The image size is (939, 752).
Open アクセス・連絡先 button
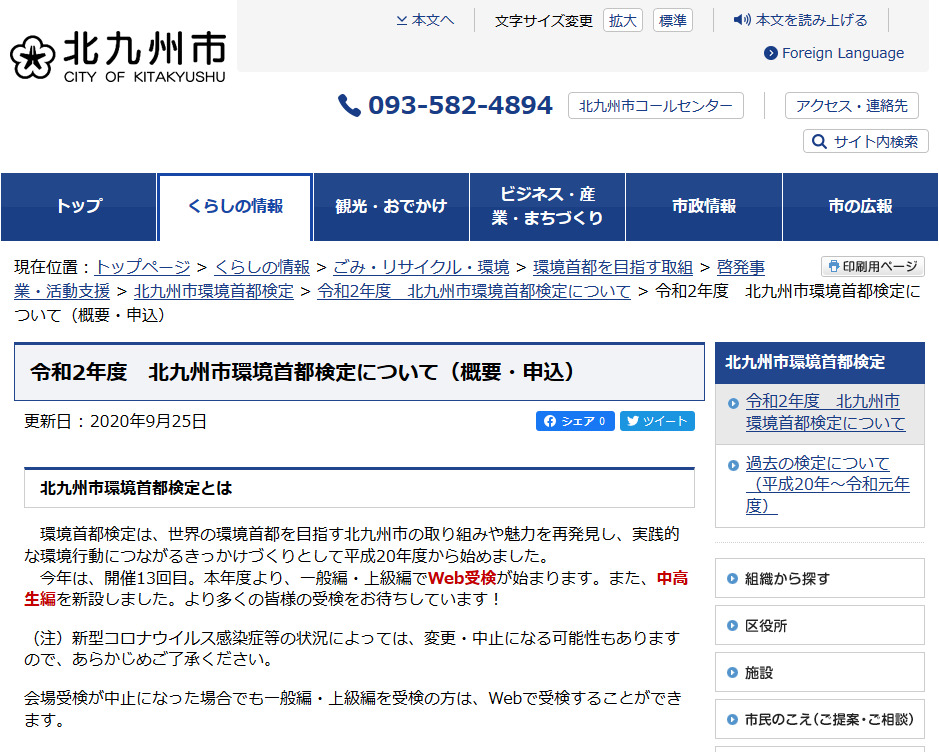[851, 106]
